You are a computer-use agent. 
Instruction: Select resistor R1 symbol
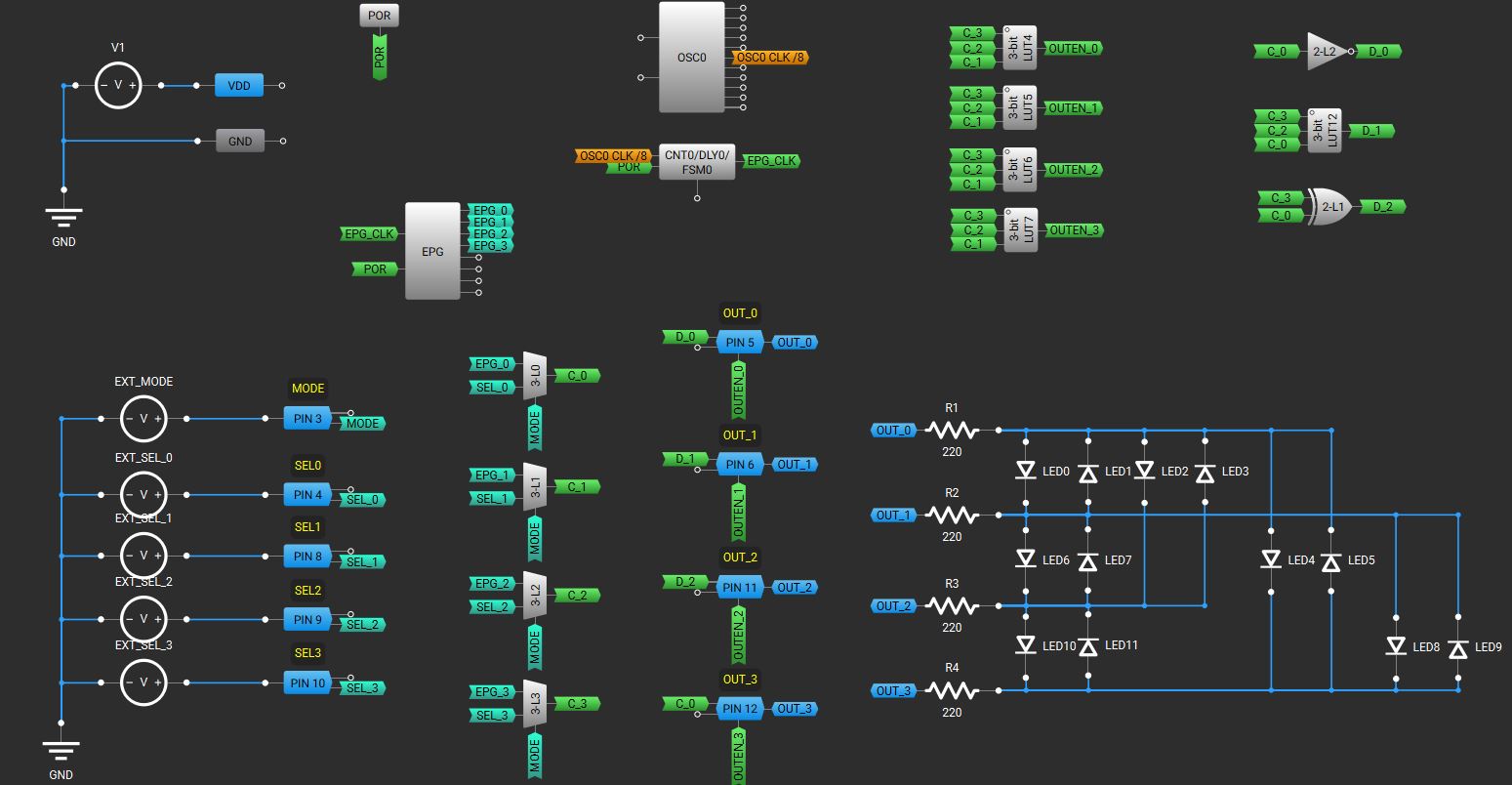coord(952,430)
